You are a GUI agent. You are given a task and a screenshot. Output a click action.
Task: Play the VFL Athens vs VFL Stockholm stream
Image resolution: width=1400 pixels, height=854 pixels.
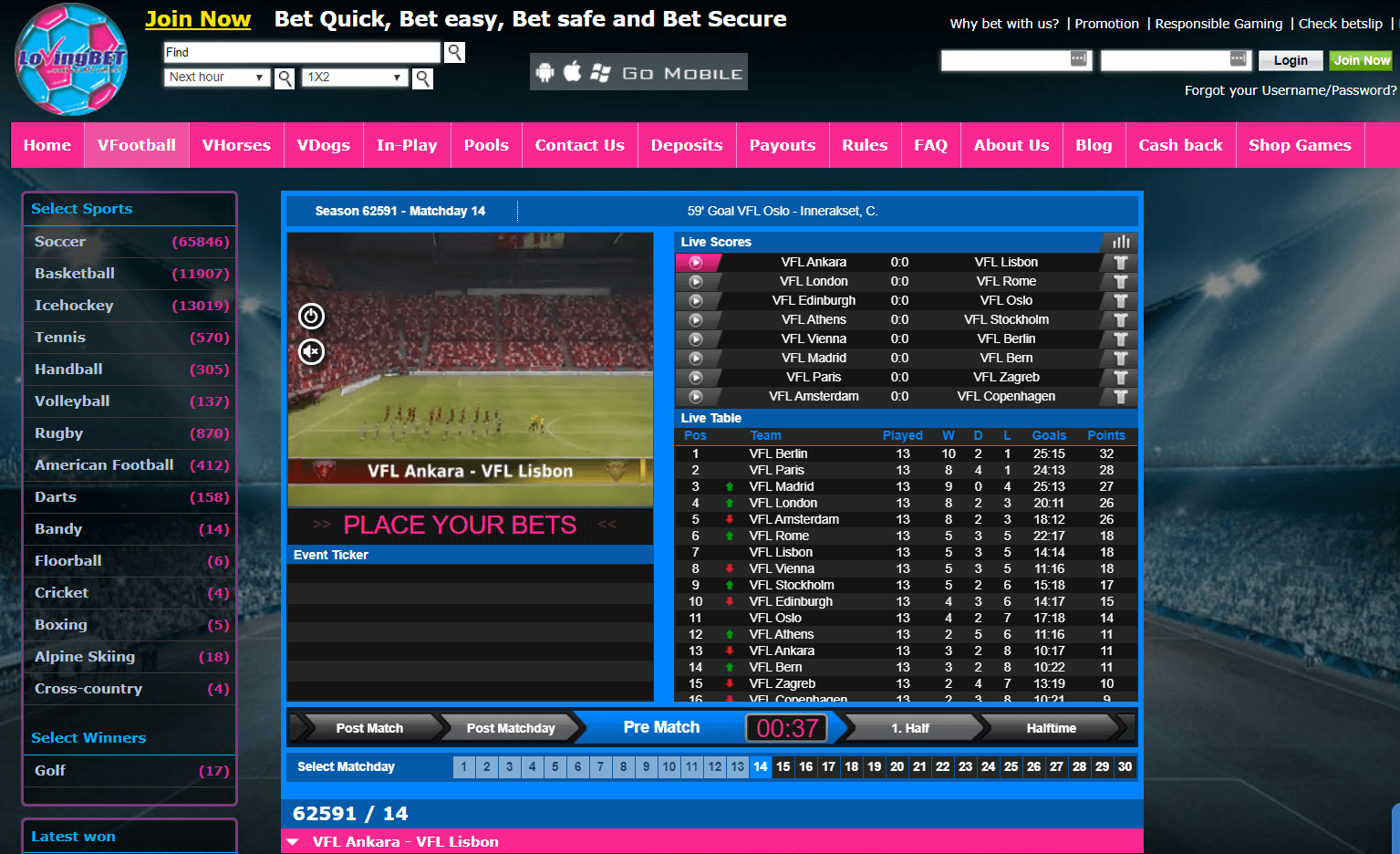click(x=696, y=319)
